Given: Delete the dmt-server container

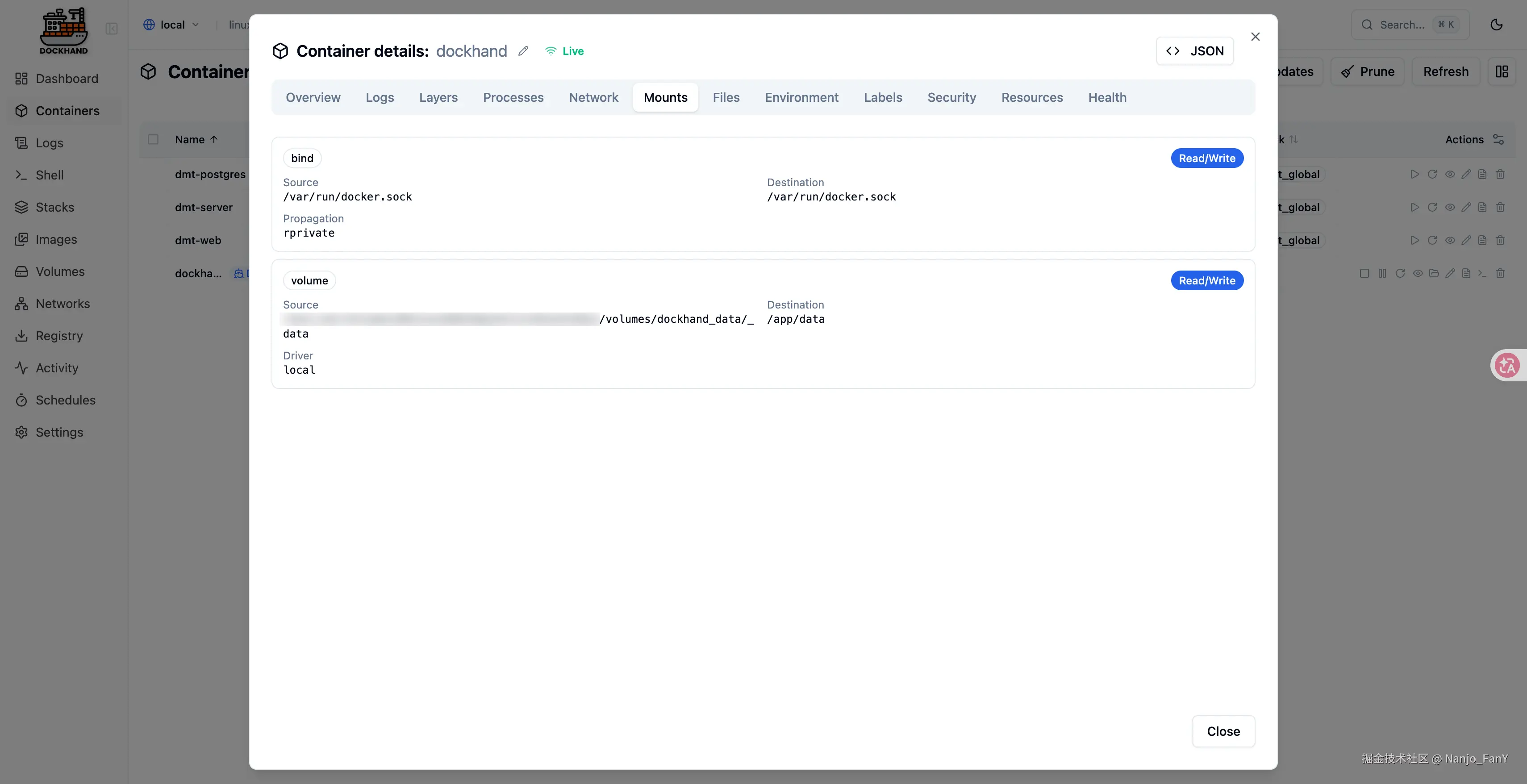Looking at the screenshot, I should click(x=1500, y=208).
